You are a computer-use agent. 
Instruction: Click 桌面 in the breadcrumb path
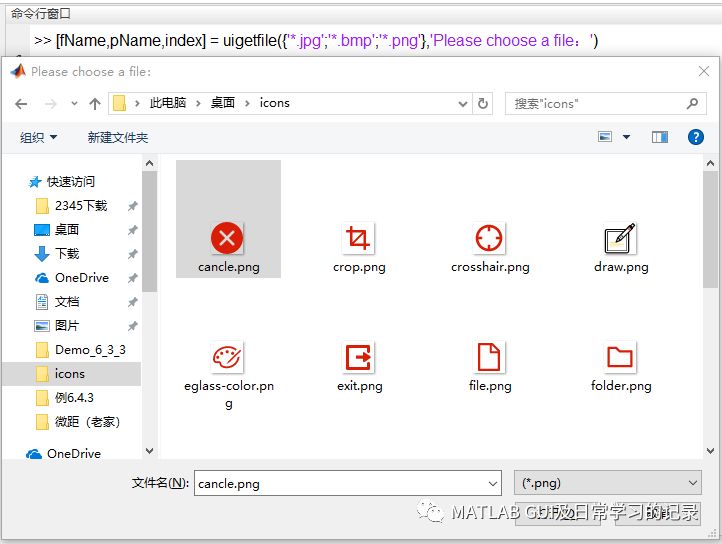click(223, 102)
